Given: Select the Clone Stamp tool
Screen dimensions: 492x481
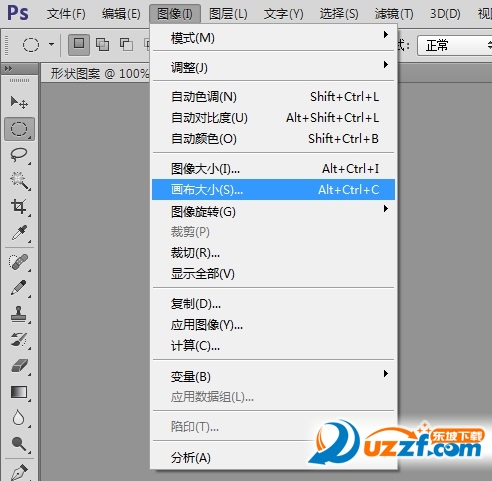Looking at the screenshot, I should tap(19, 314).
